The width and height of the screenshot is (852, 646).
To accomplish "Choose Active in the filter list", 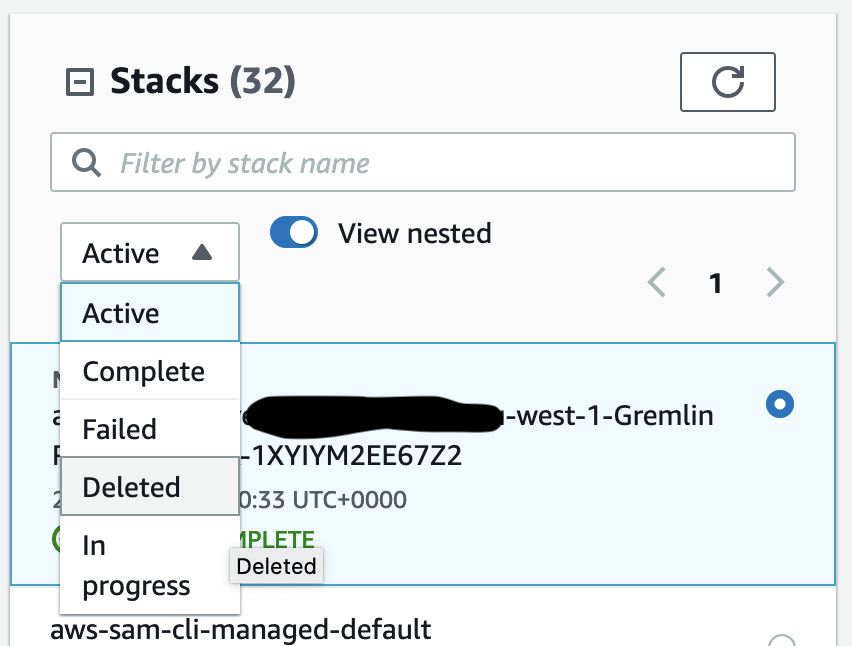I will pyautogui.click(x=150, y=312).
